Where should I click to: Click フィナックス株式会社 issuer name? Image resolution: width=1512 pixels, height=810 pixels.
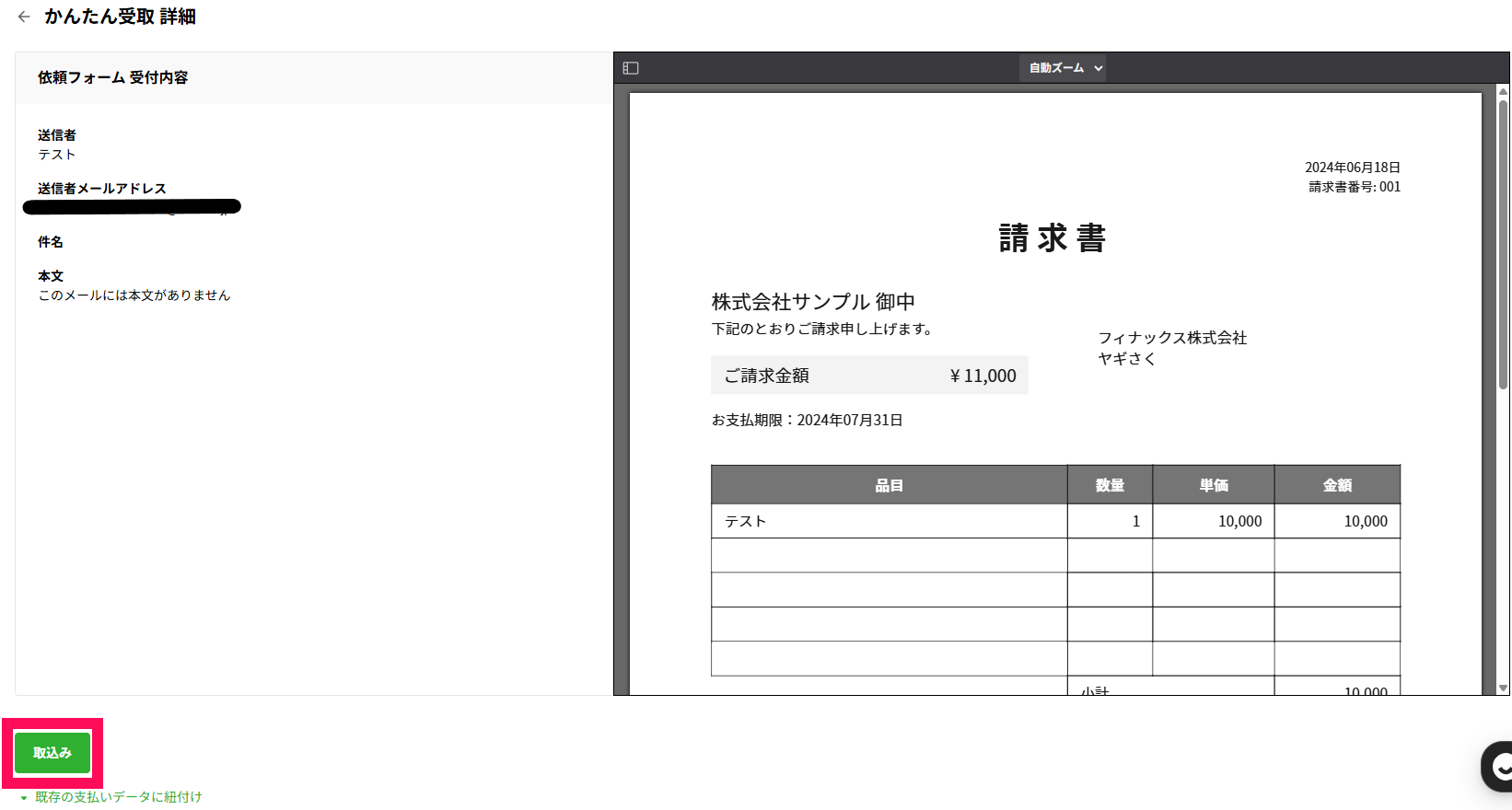[1172, 338]
